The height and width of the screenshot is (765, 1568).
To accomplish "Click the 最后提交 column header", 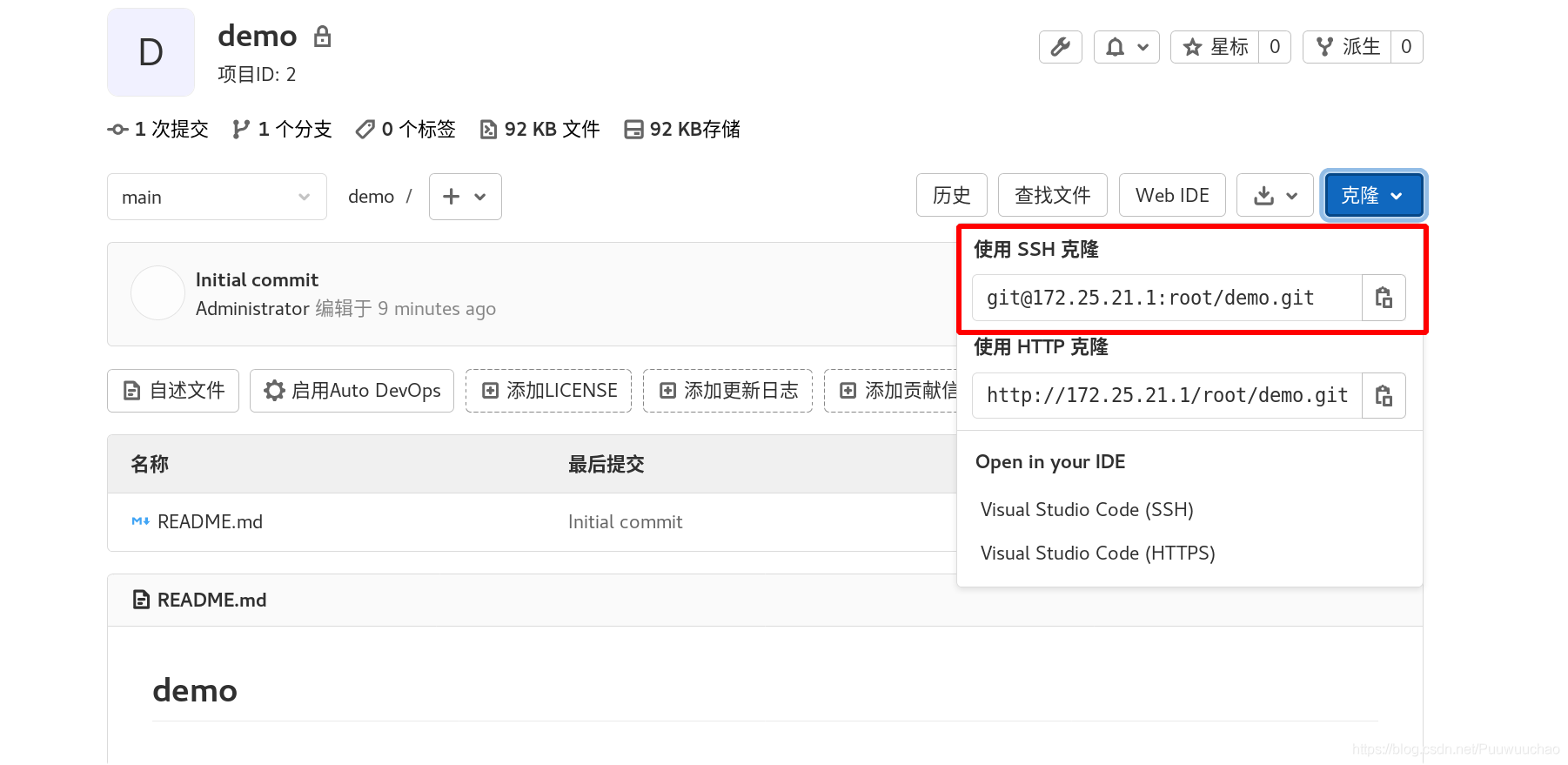I will pos(606,464).
